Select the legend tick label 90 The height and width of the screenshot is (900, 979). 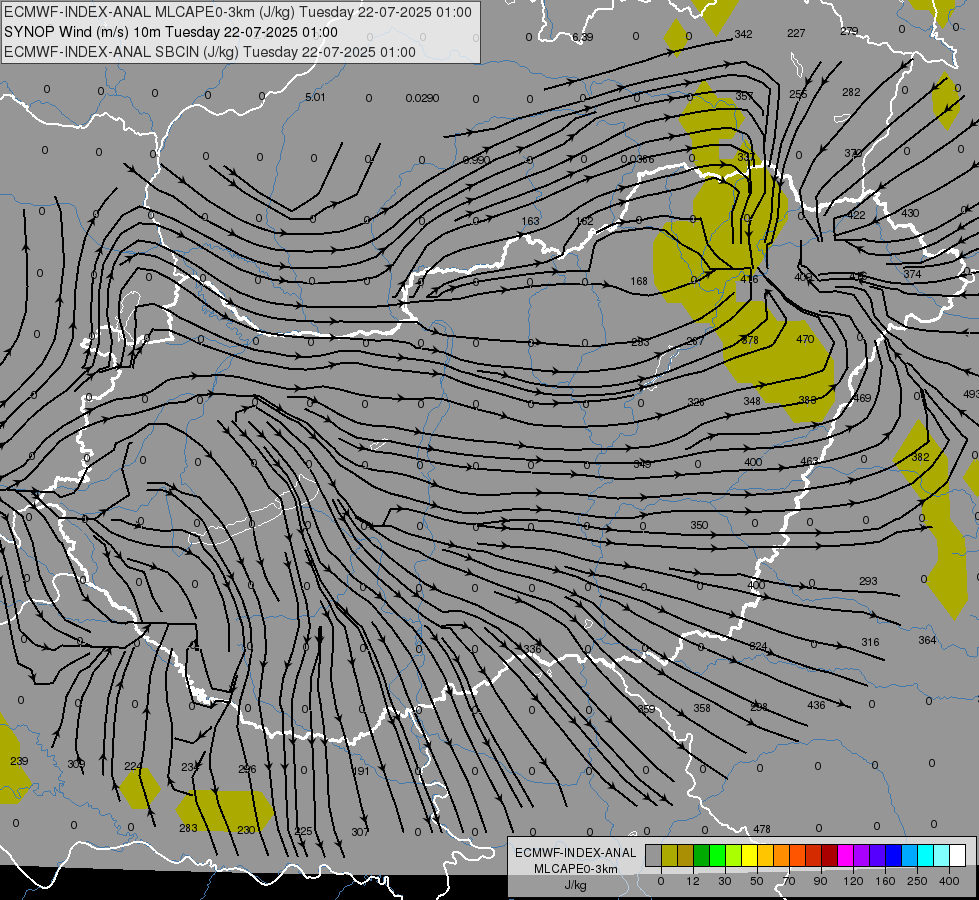(x=820, y=881)
